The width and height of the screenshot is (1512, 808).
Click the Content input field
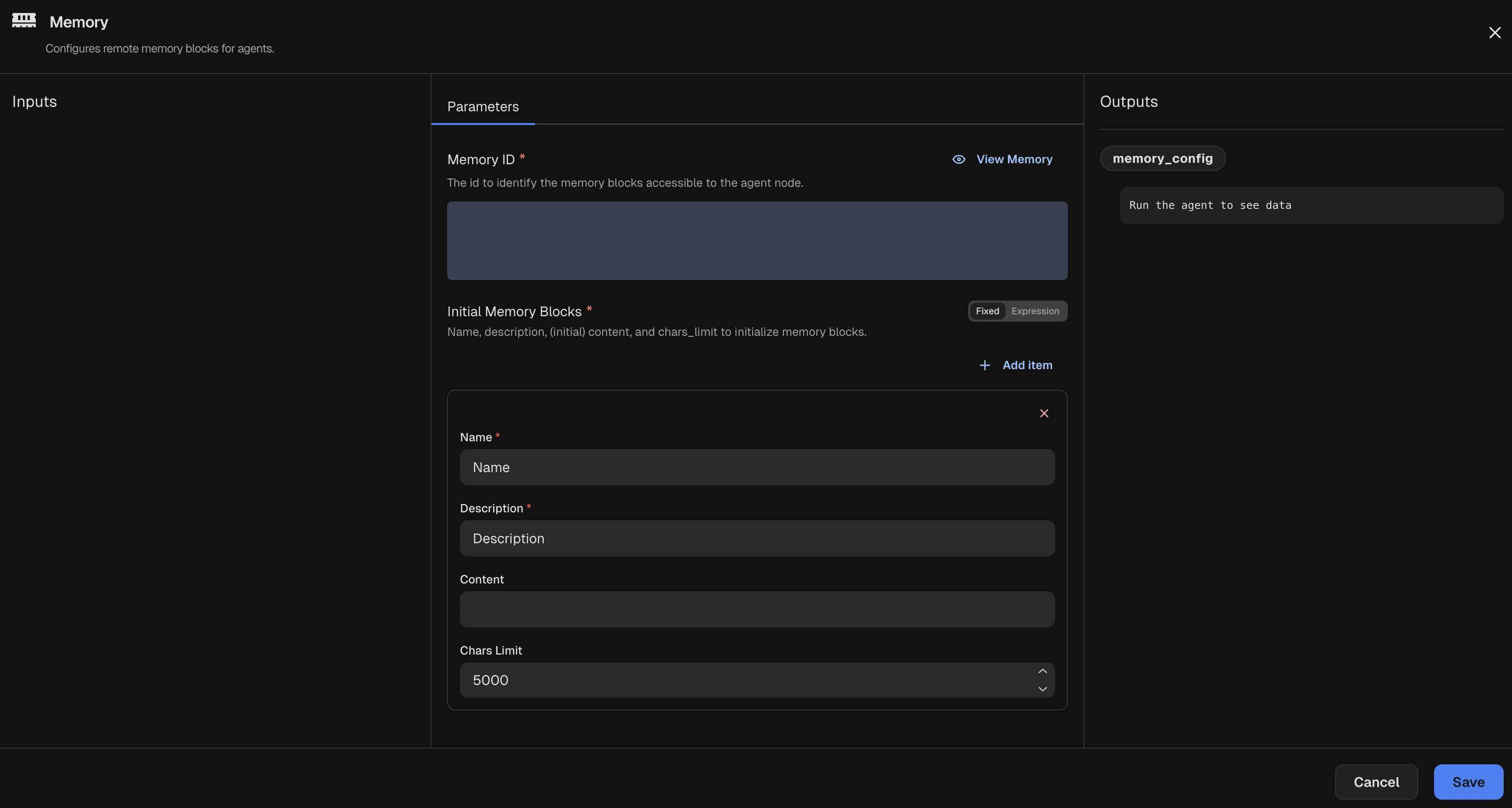(756, 609)
